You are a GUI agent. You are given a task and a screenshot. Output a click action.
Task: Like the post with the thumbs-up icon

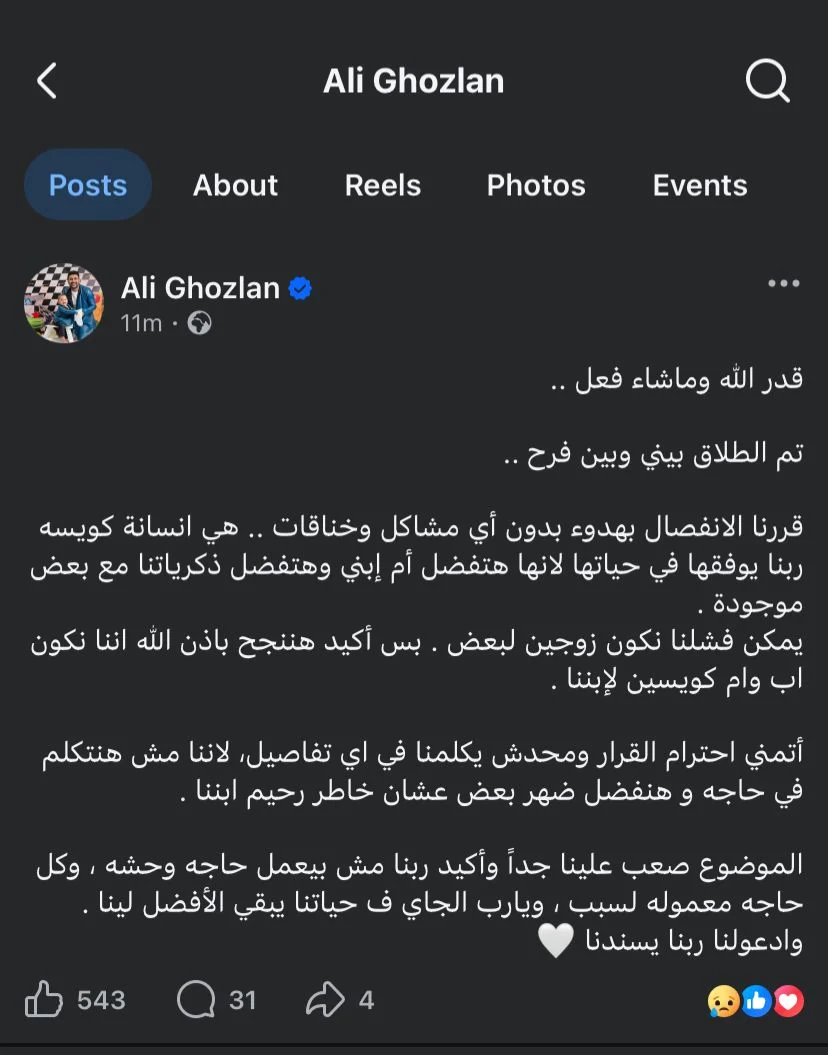44,999
